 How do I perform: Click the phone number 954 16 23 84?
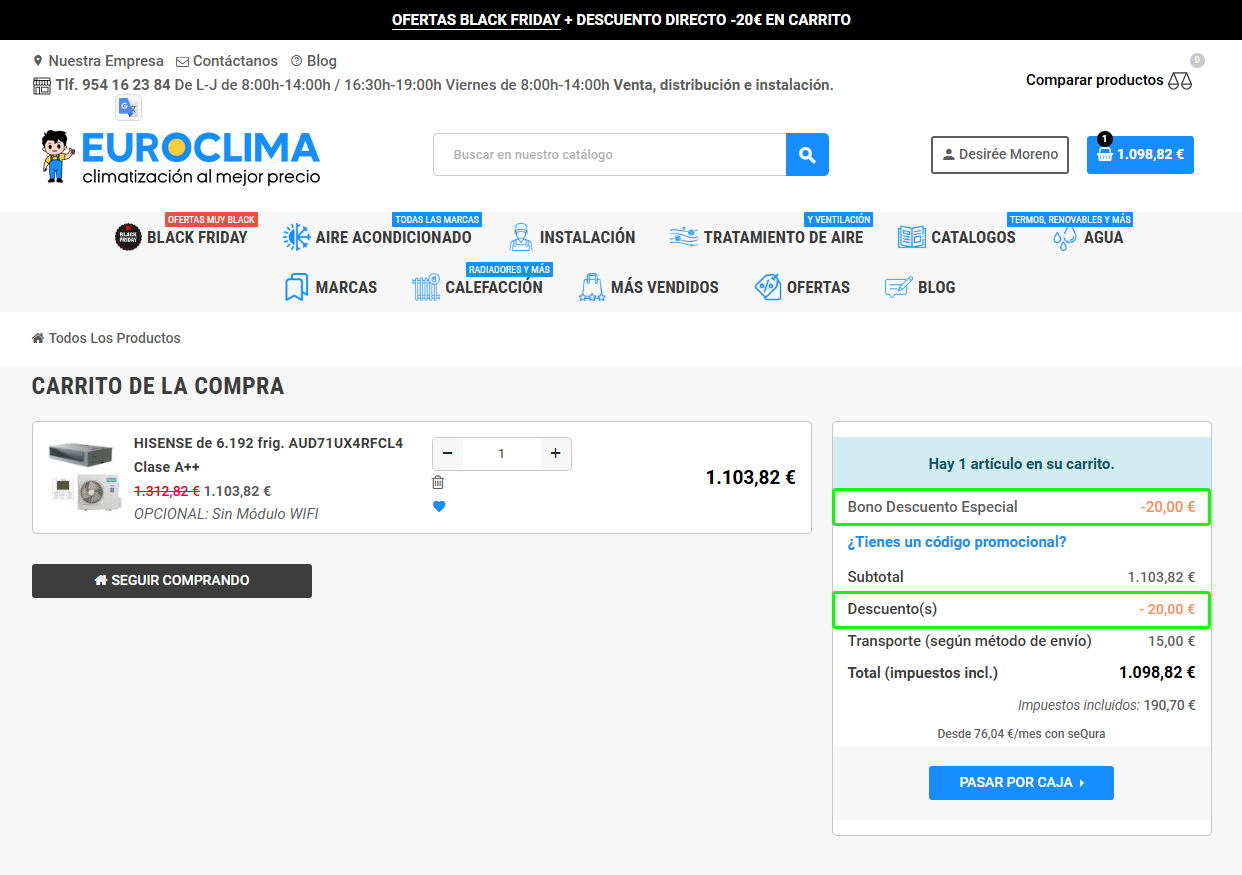(125, 85)
